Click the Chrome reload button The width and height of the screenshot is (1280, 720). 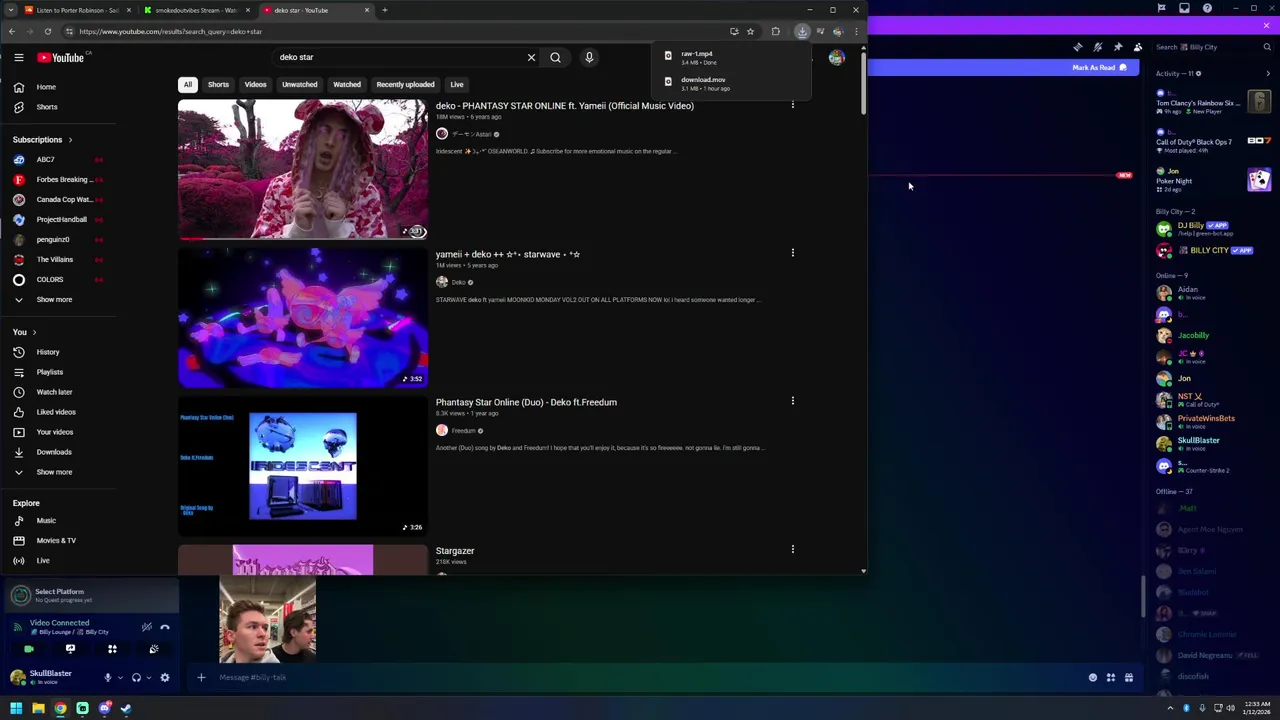47,31
